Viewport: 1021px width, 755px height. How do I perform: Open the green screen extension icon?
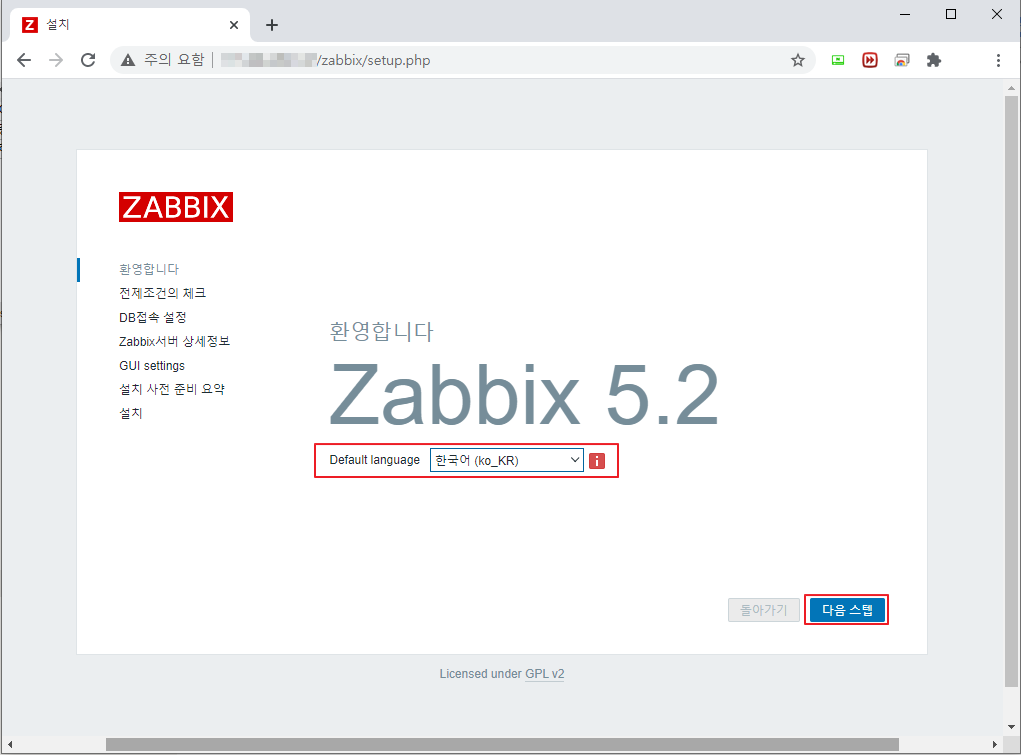838,61
